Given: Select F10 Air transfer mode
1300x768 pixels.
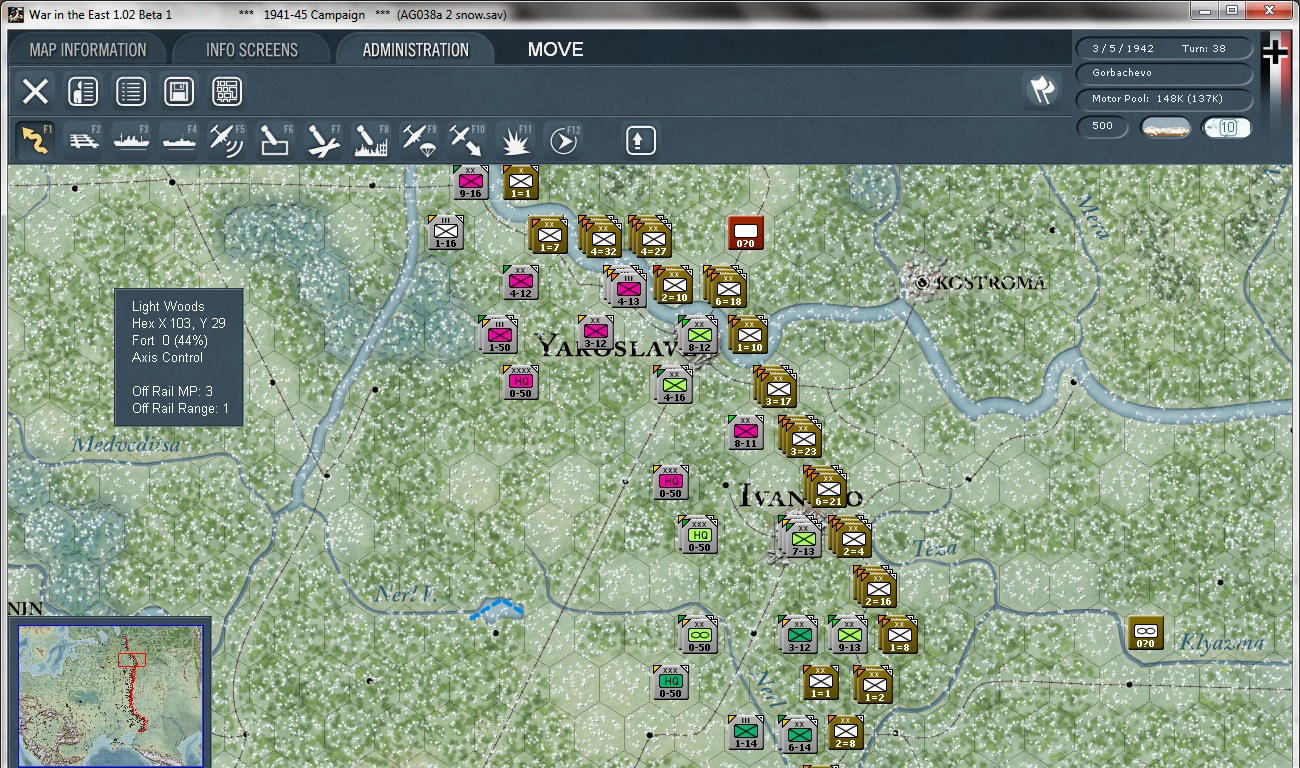Looking at the screenshot, I should pyautogui.click(x=467, y=140).
